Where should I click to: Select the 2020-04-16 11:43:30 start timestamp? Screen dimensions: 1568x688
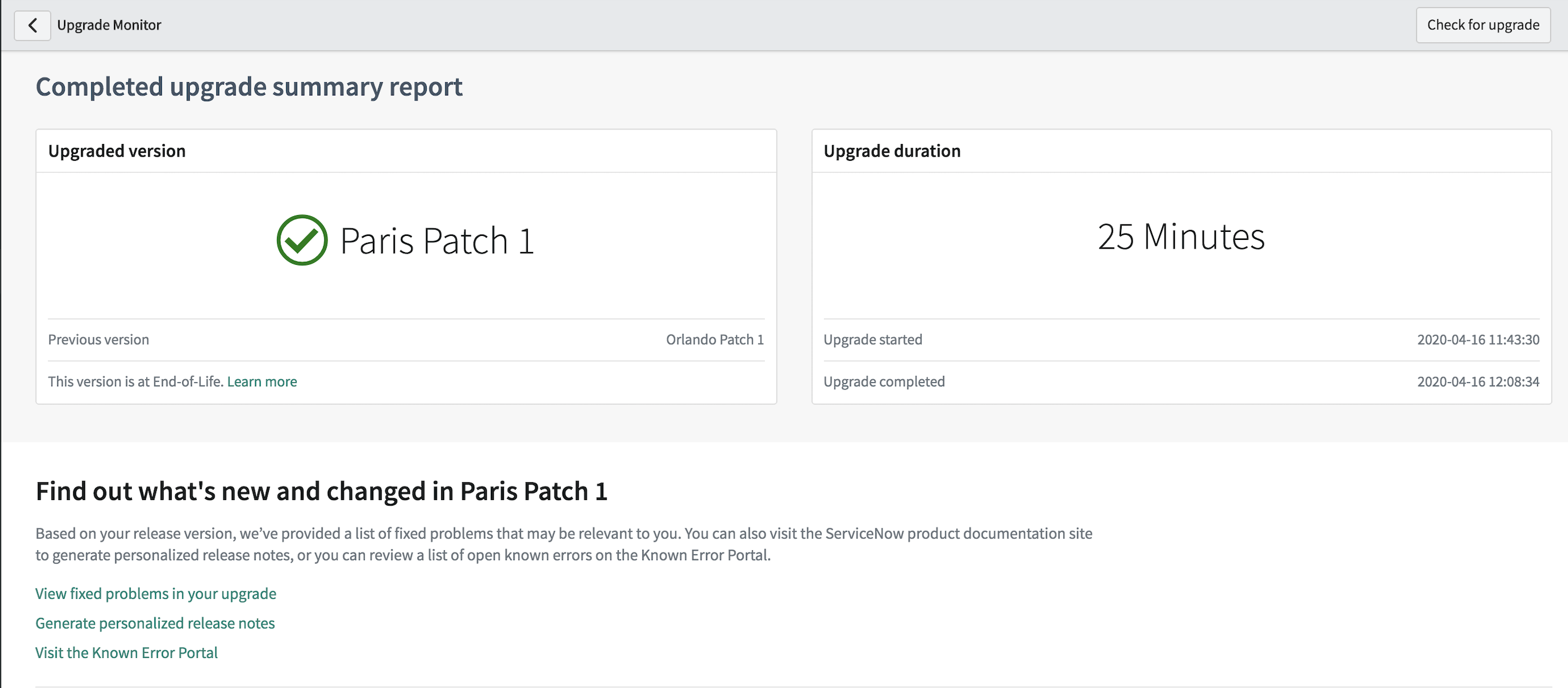click(x=1478, y=340)
